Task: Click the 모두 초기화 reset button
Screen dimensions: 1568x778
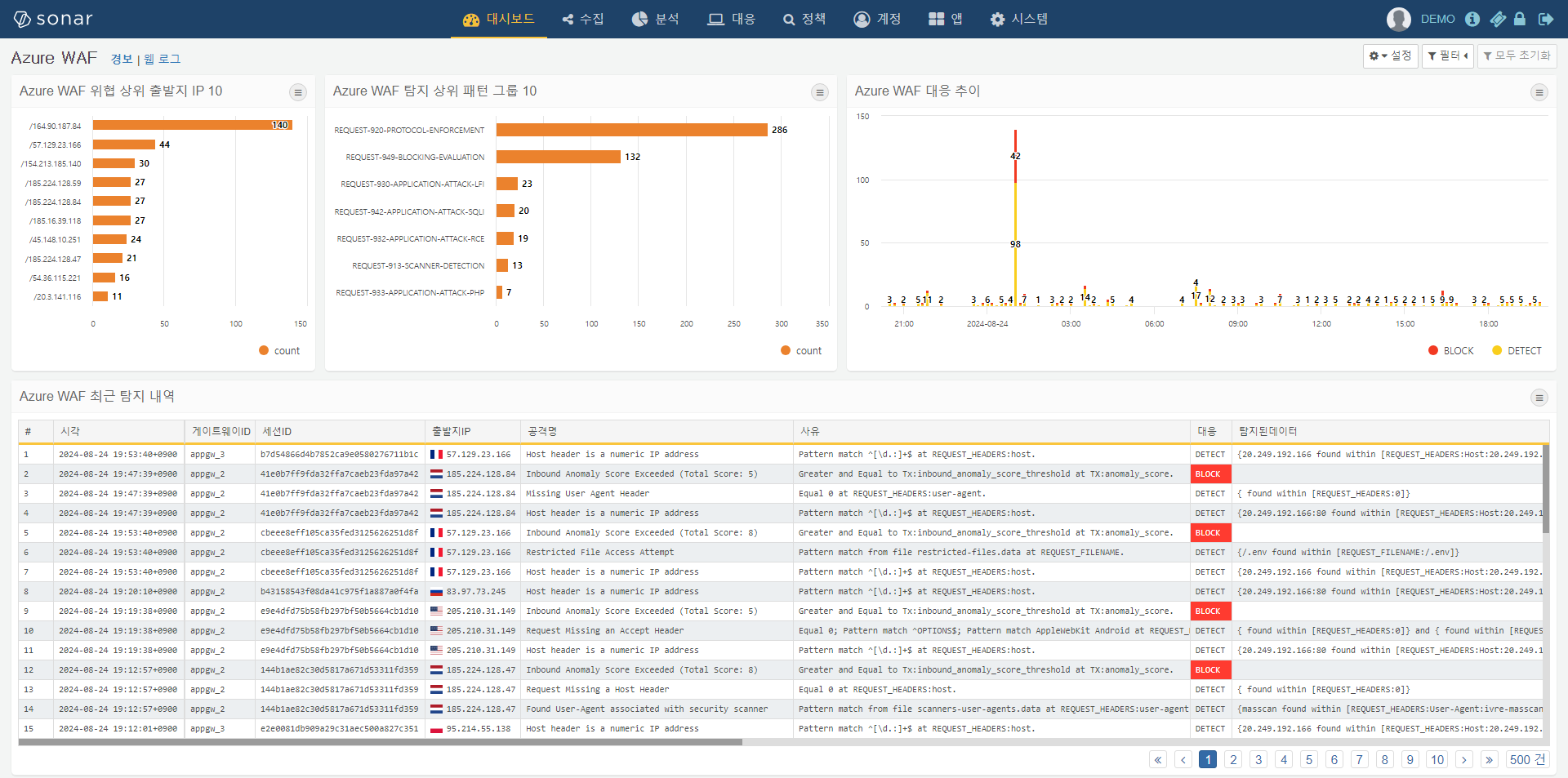Action: point(1517,56)
